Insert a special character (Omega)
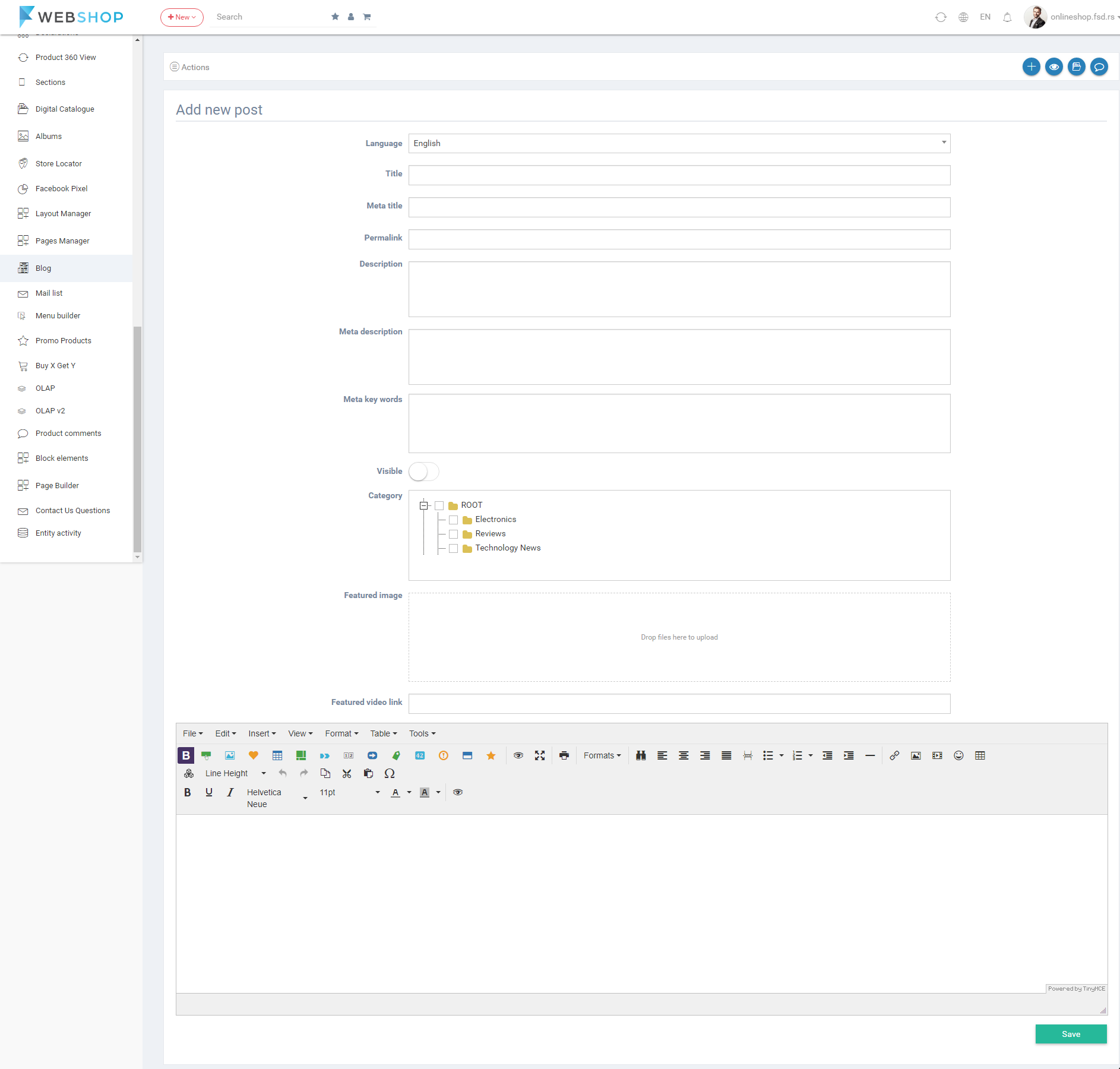Image resolution: width=1120 pixels, height=1069 pixels. (x=390, y=773)
